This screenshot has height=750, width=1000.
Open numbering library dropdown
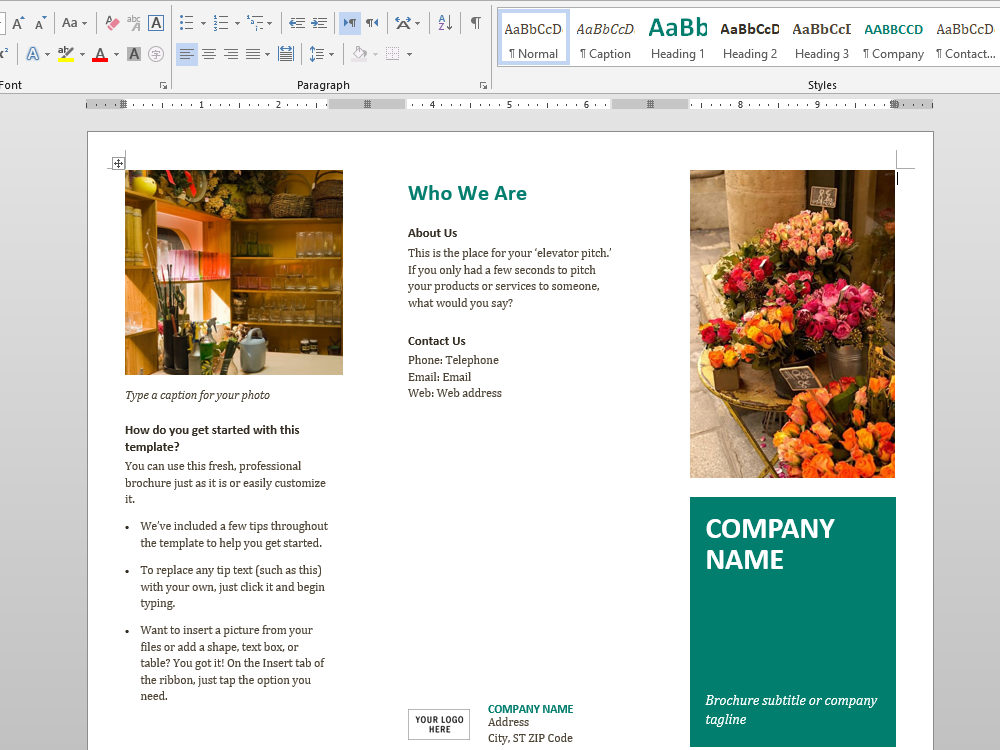237,24
